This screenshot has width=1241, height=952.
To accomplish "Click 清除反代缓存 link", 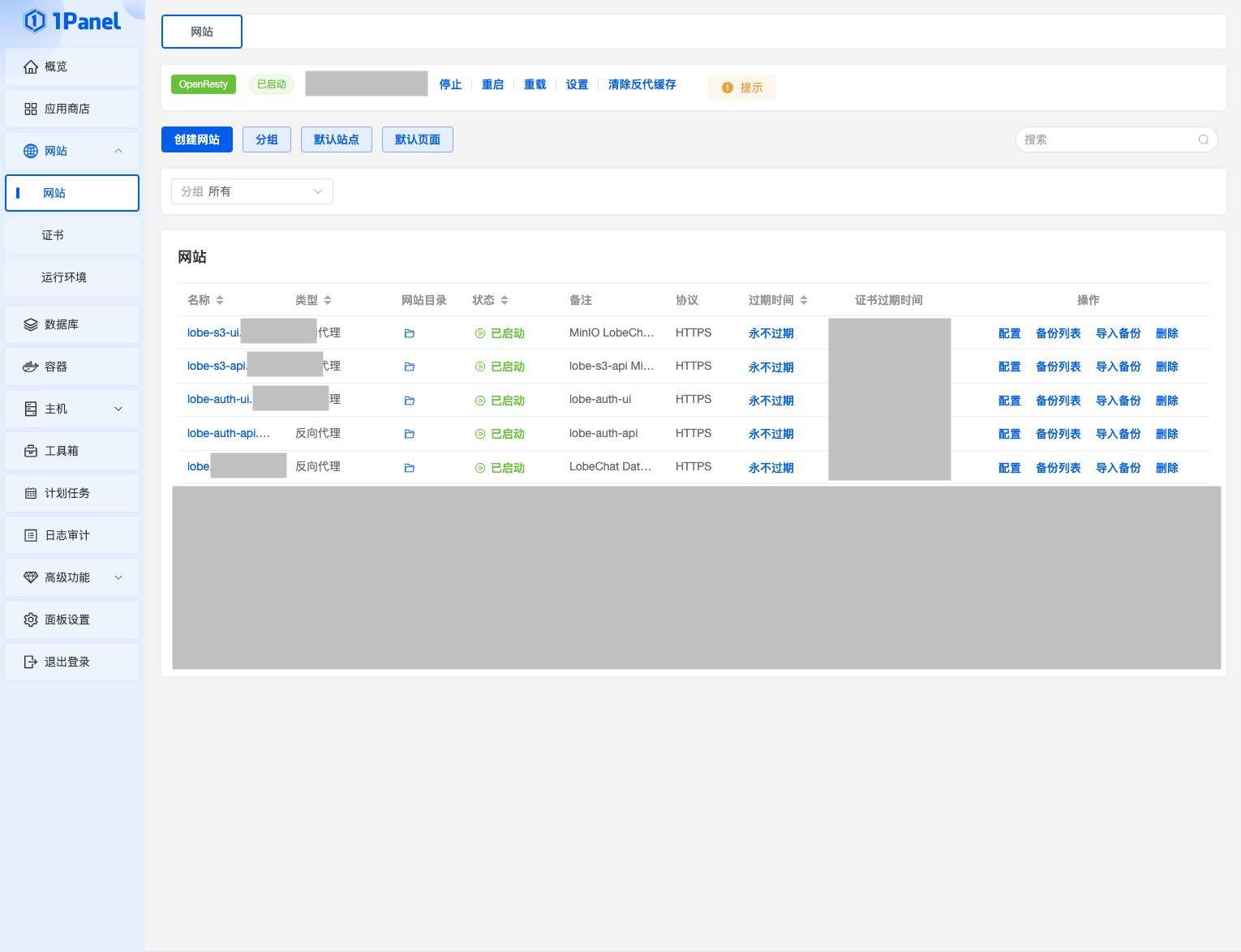I will [642, 84].
